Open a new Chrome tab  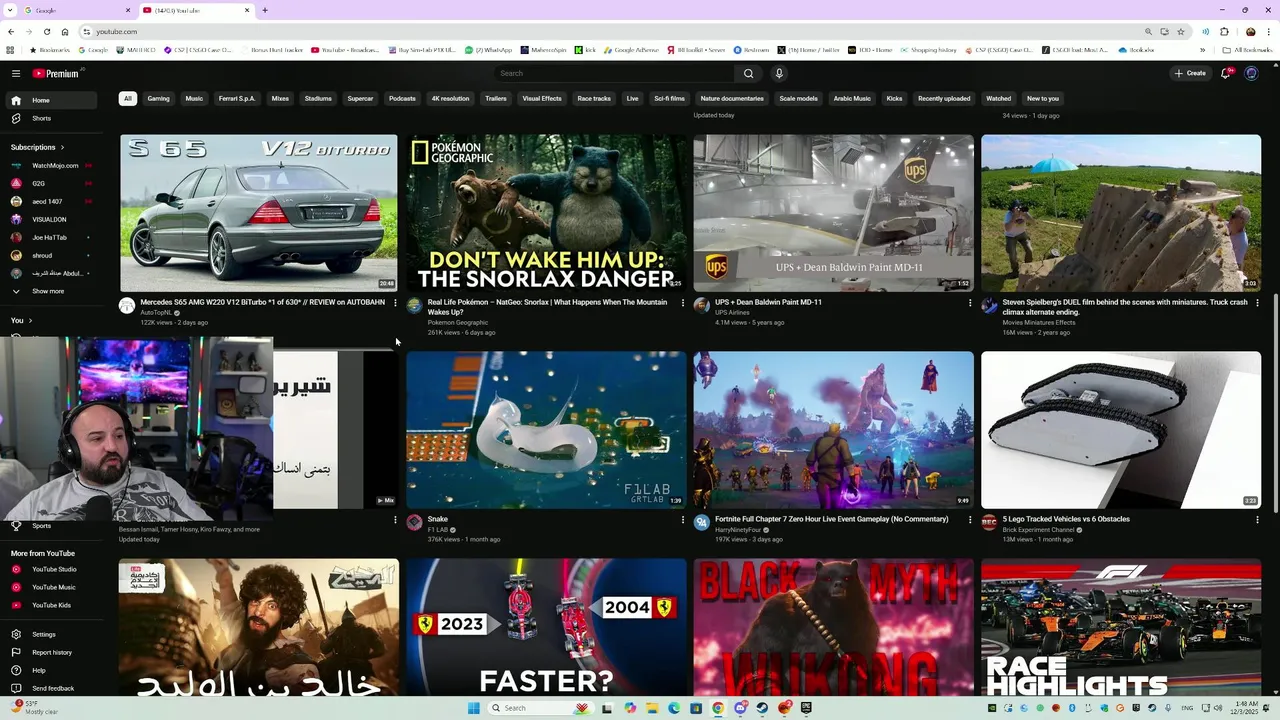click(264, 10)
